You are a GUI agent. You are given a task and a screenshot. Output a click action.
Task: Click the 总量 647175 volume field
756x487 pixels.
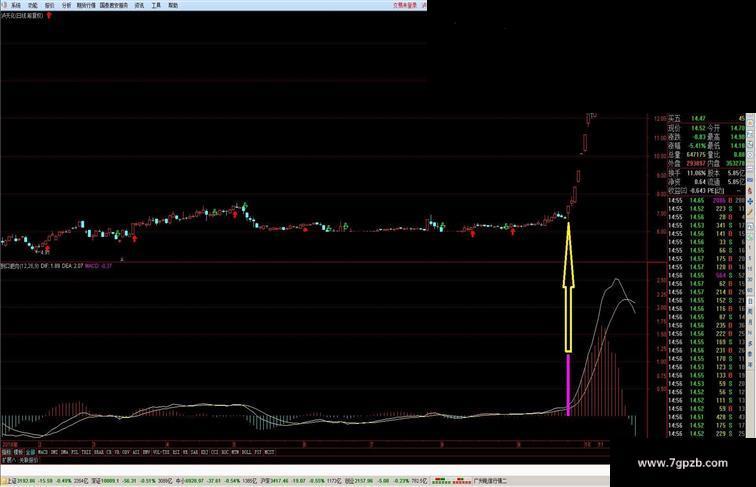click(x=687, y=155)
